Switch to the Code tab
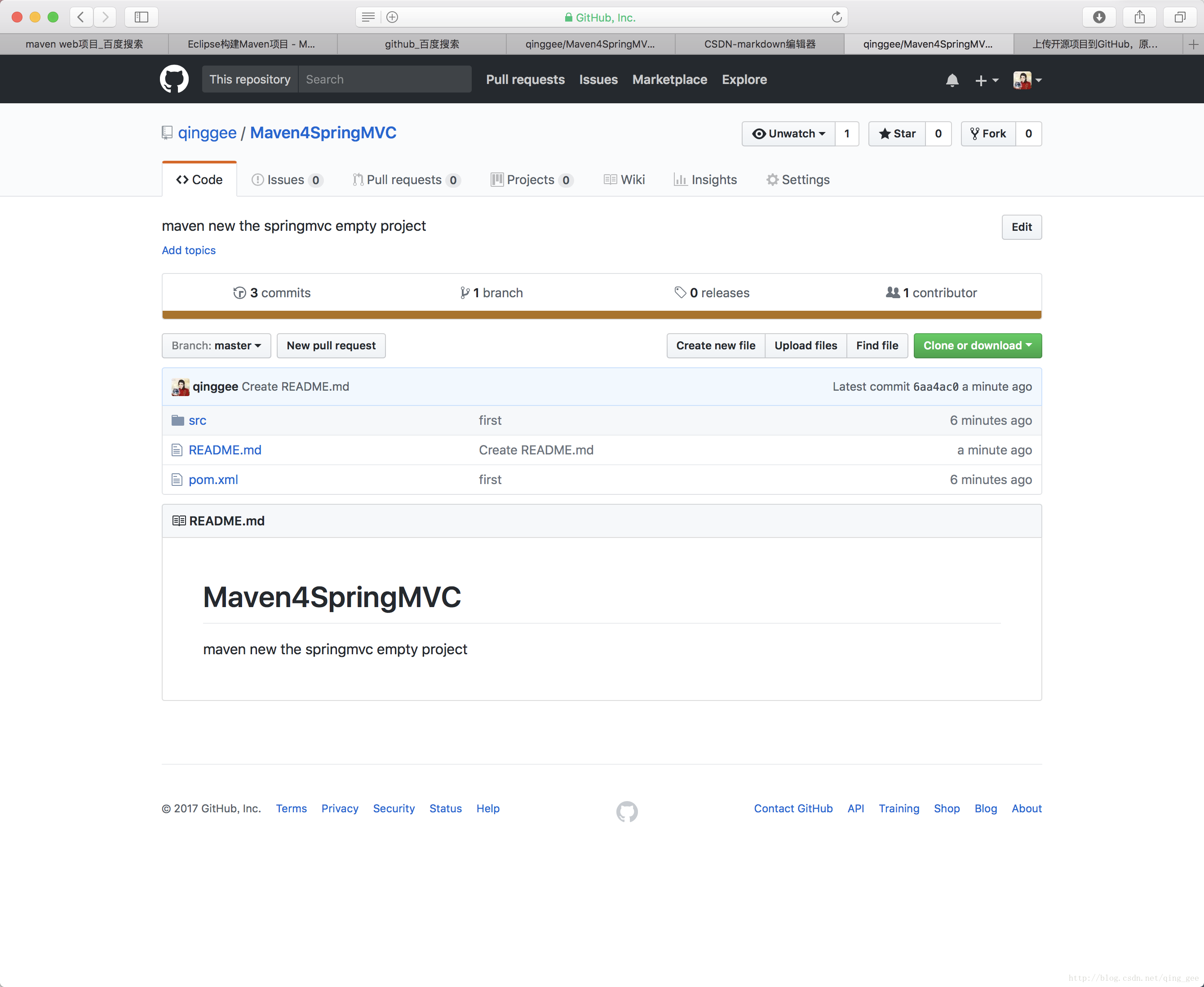 coord(199,180)
